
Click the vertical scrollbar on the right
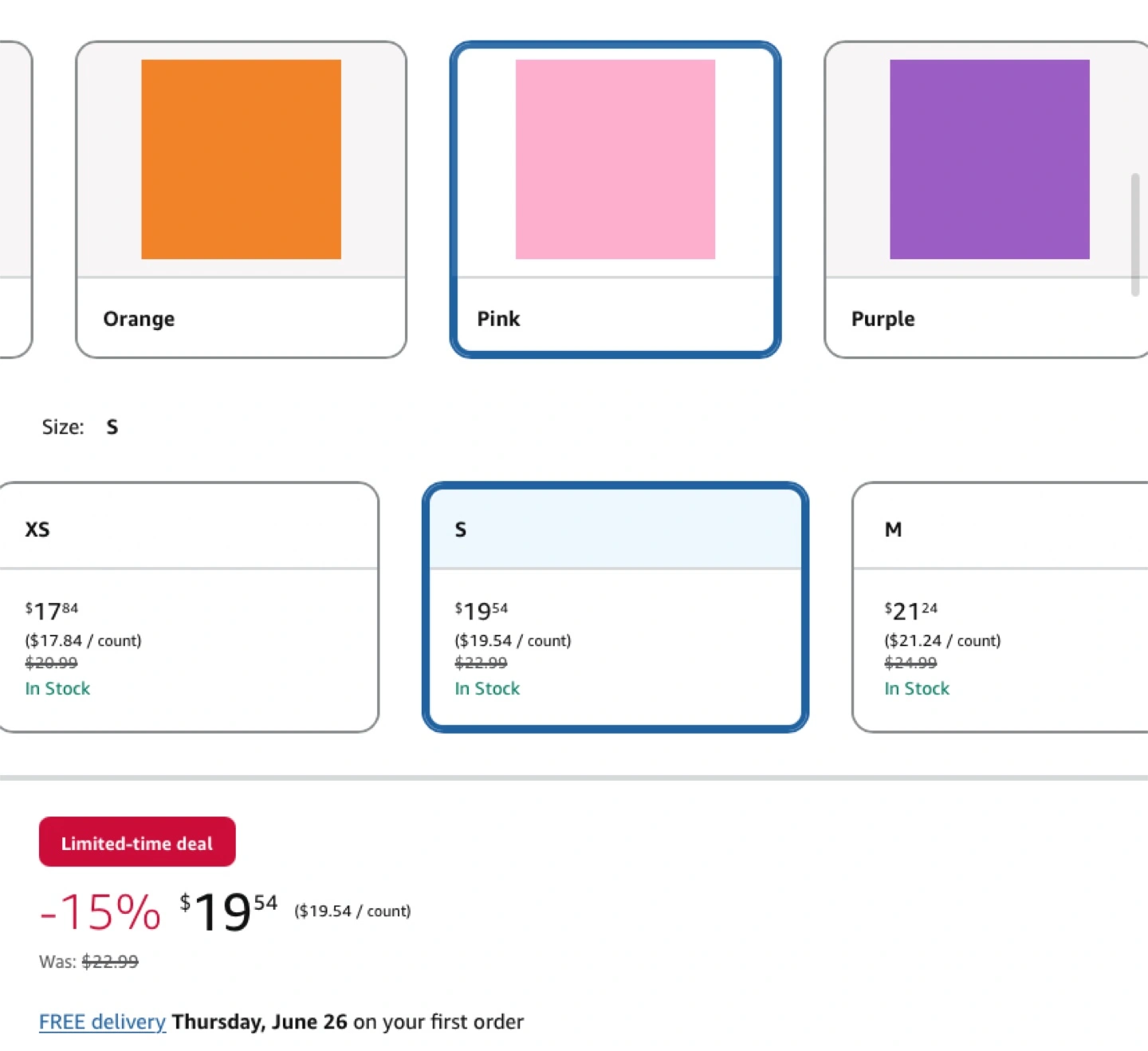[1135, 234]
